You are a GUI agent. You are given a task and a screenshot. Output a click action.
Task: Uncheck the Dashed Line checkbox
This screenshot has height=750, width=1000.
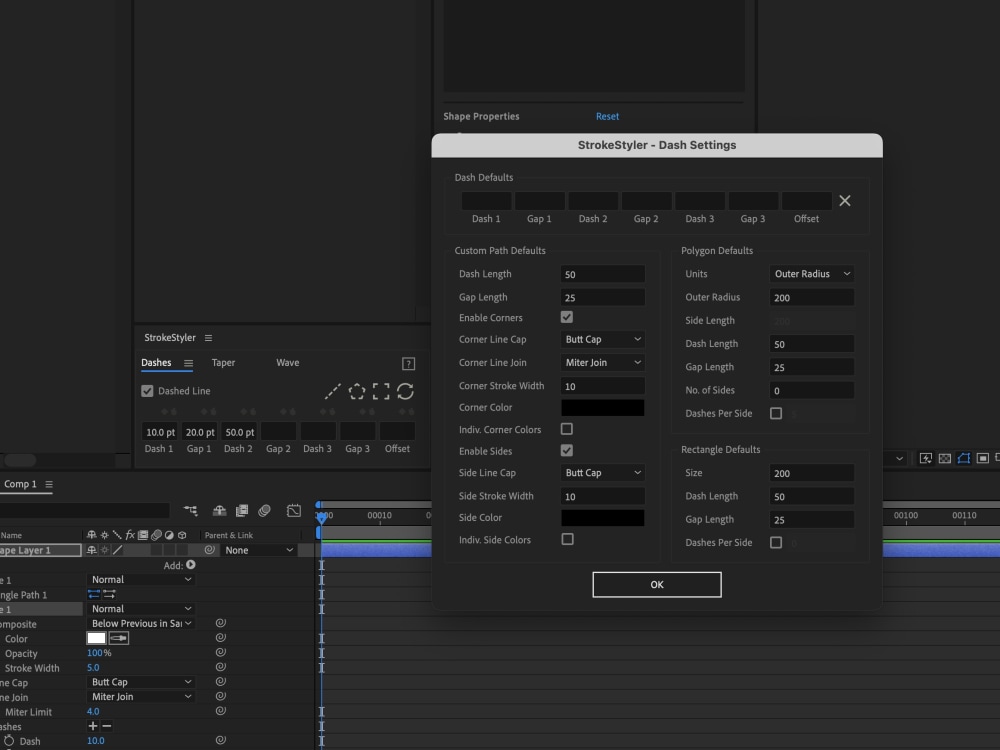click(x=147, y=391)
